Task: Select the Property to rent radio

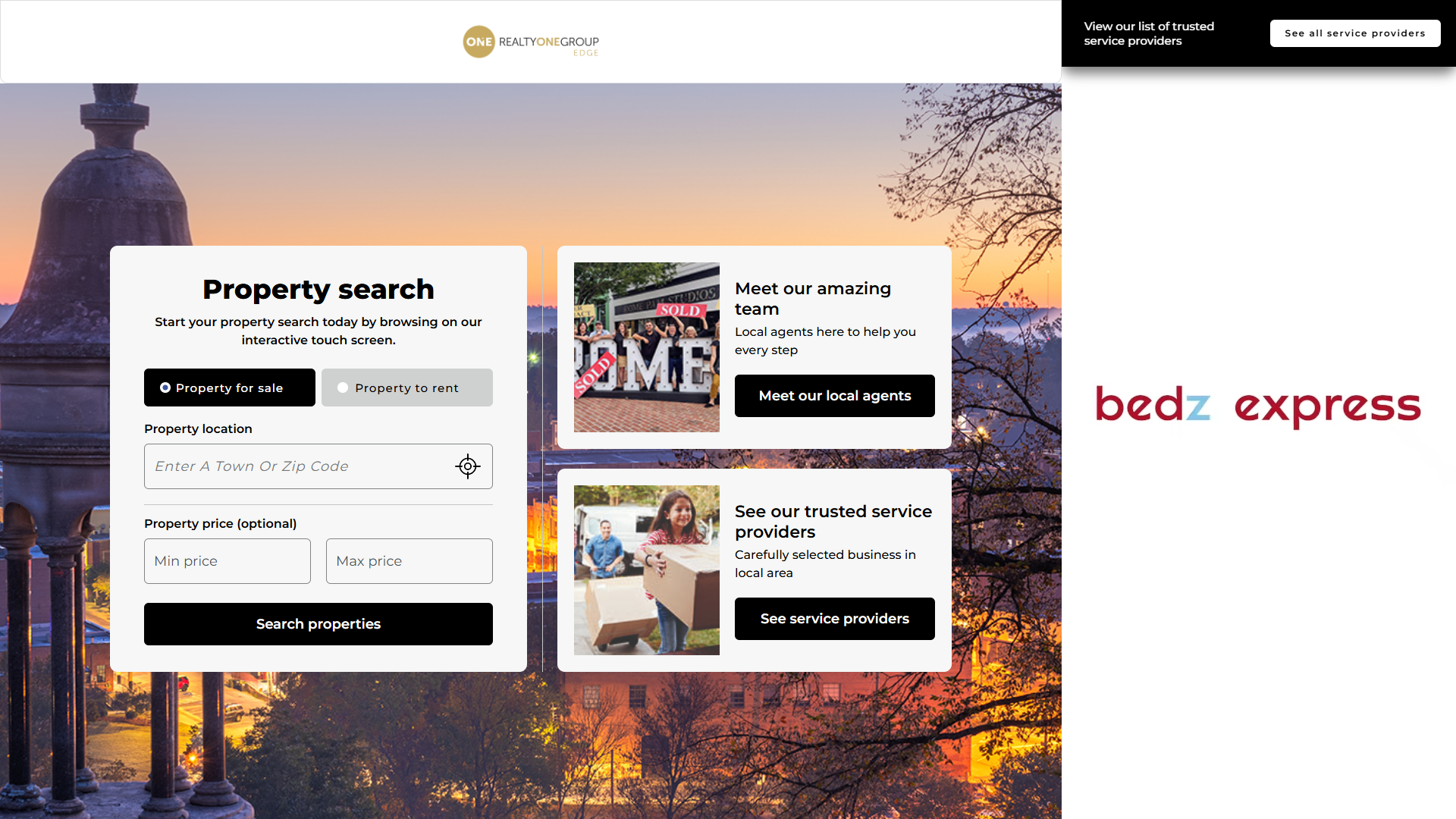Action: coord(407,388)
